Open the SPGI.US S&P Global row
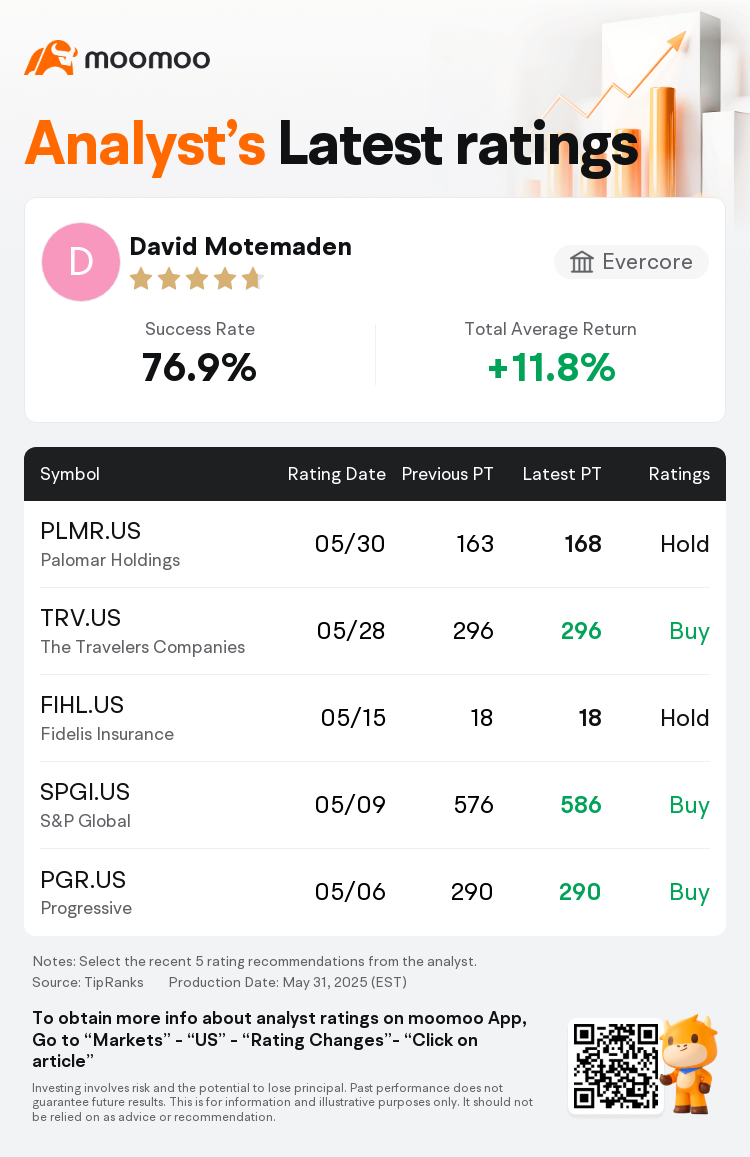 coord(375,806)
